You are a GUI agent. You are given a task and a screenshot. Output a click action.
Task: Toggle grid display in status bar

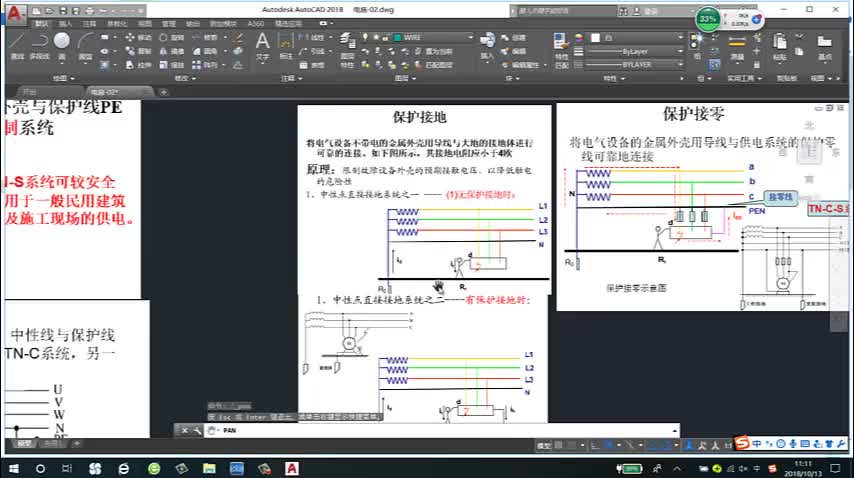pyautogui.click(x=559, y=445)
